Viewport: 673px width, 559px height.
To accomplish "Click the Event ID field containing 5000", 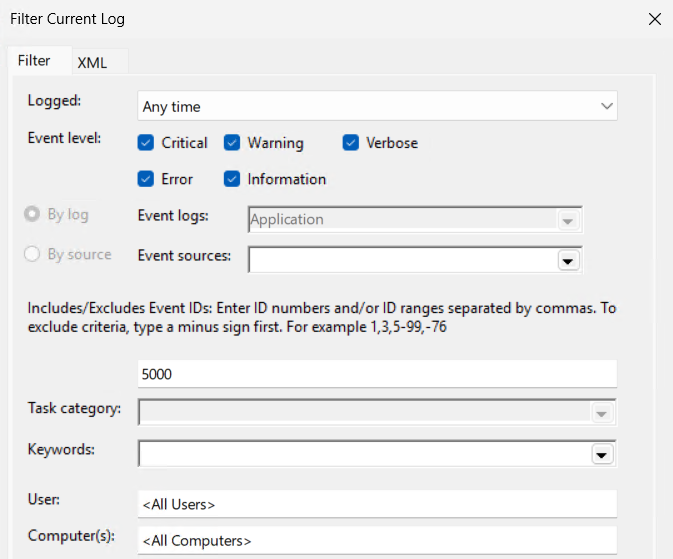I will [377, 374].
